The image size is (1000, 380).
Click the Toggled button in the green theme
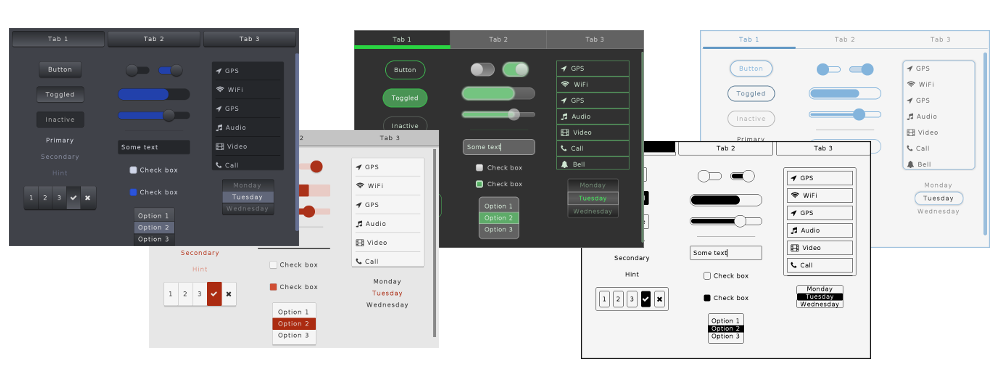point(405,98)
